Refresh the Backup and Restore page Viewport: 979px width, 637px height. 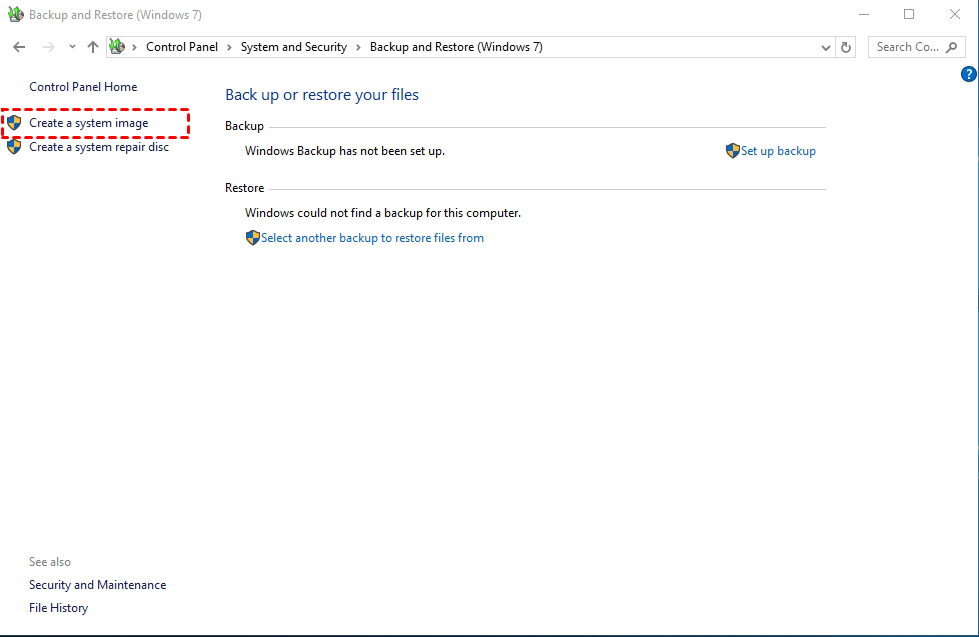point(846,47)
